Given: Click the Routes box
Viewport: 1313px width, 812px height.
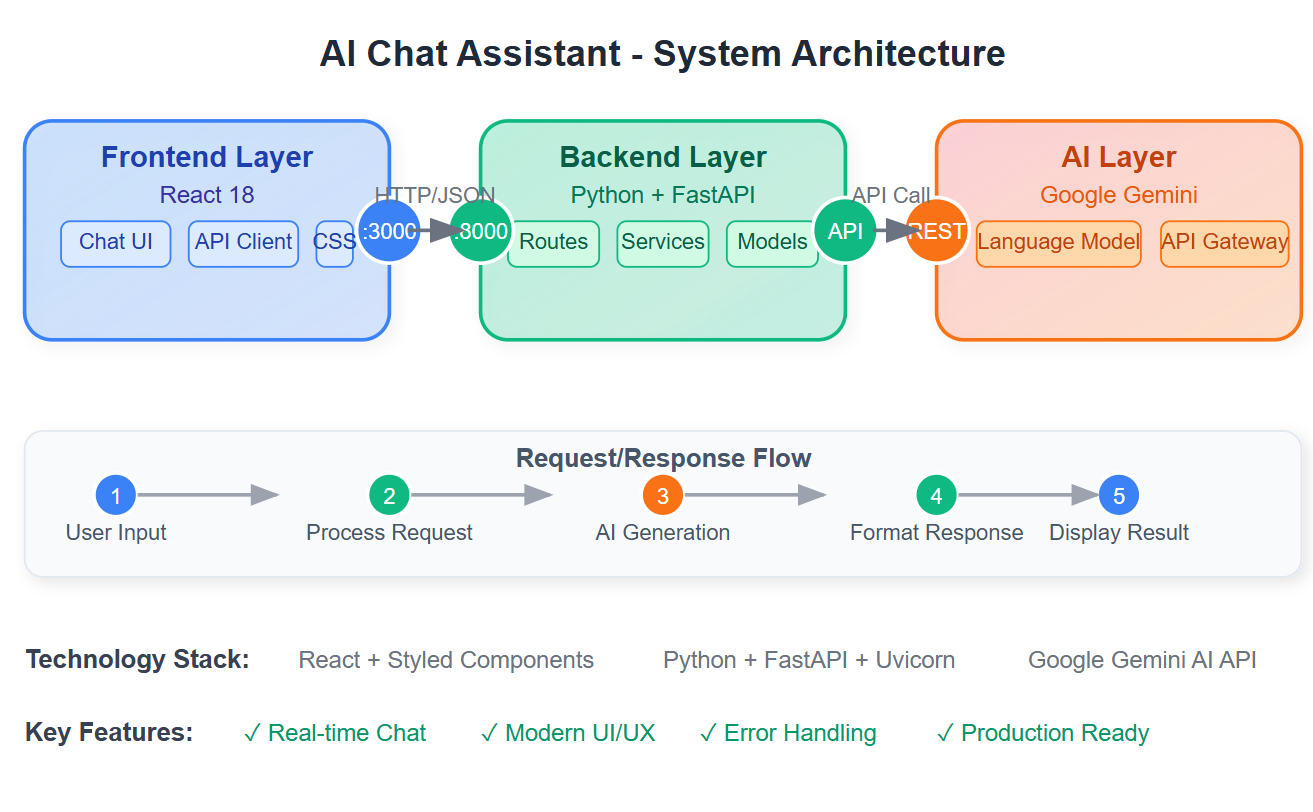Looking at the screenshot, I should (x=554, y=244).
